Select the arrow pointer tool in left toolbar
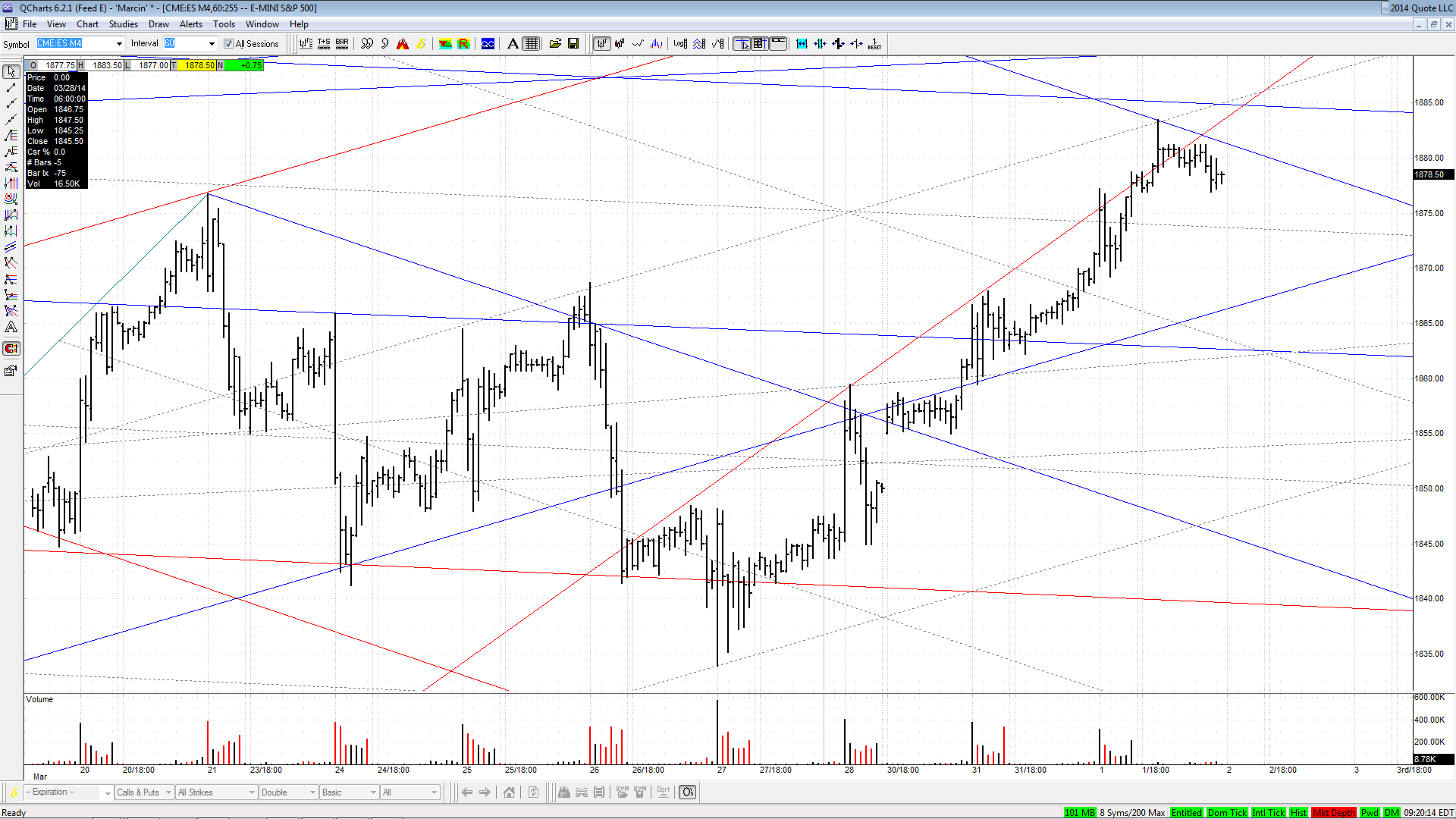 coord(11,71)
